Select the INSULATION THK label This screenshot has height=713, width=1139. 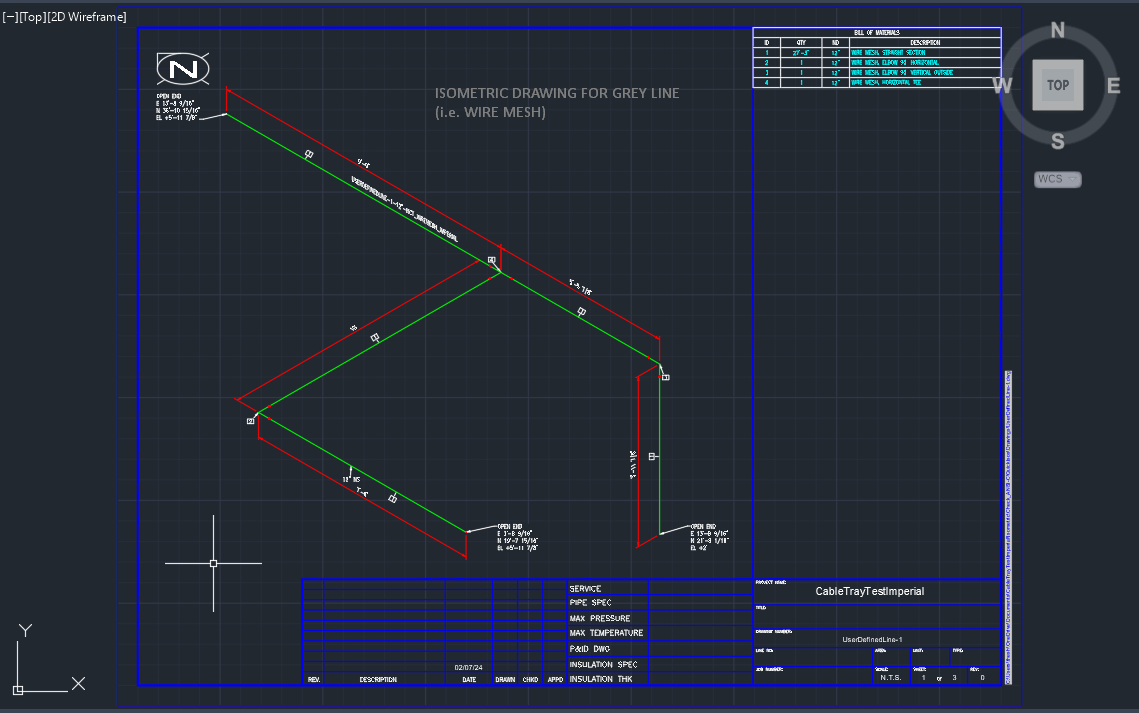601,680
